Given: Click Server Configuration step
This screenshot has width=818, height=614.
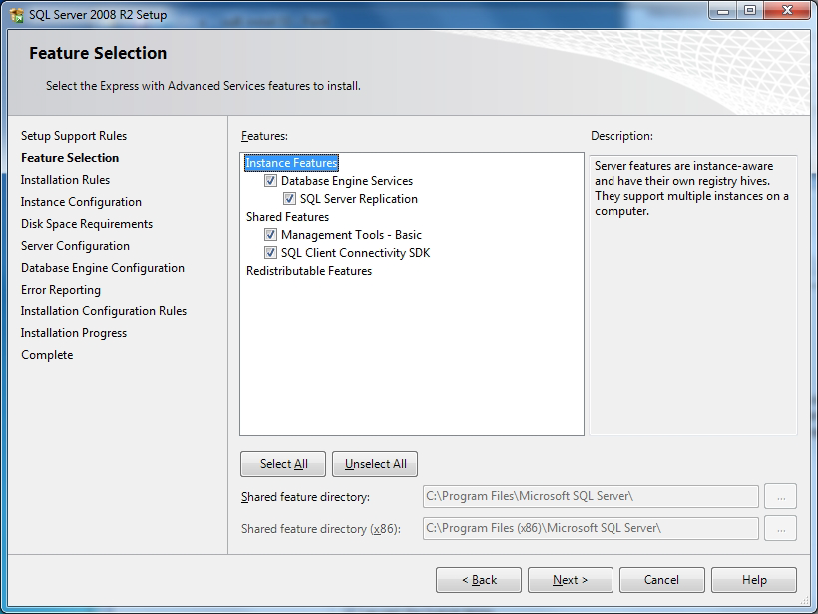Looking at the screenshot, I should 75,246.
